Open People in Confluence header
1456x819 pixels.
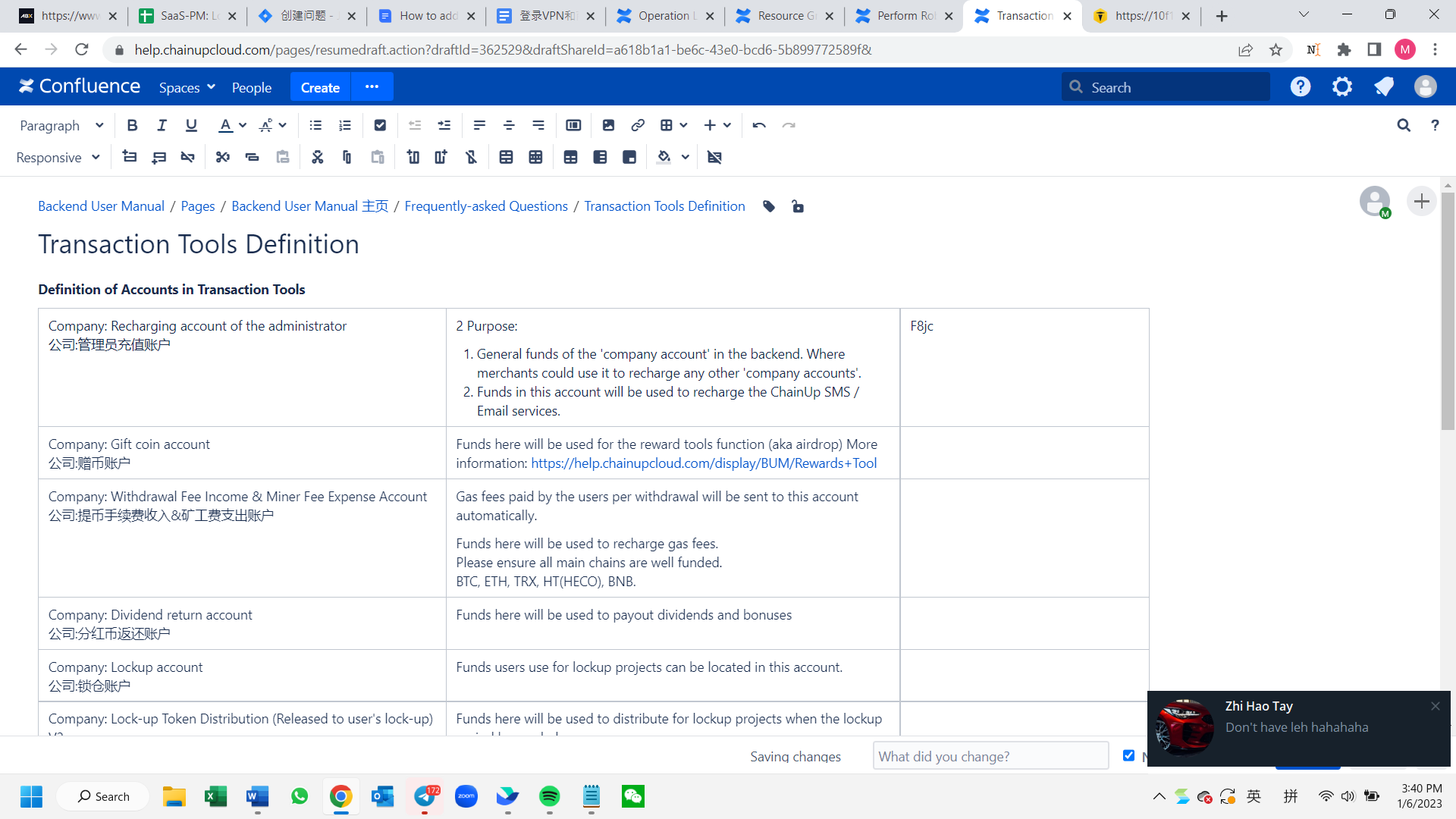click(x=252, y=87)
